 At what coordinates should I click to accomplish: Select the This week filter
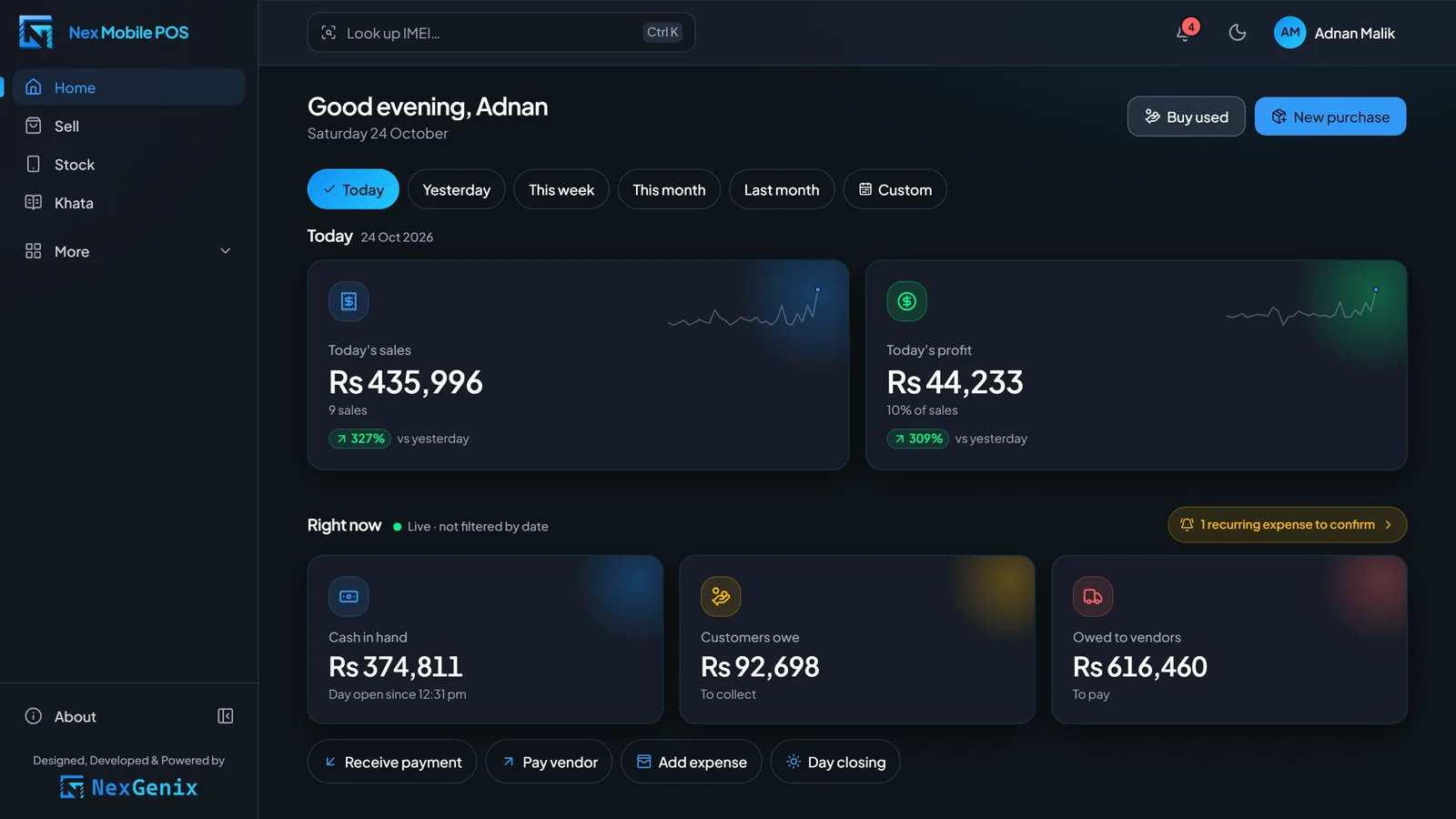pyautogui.click(x=561, y=189)
